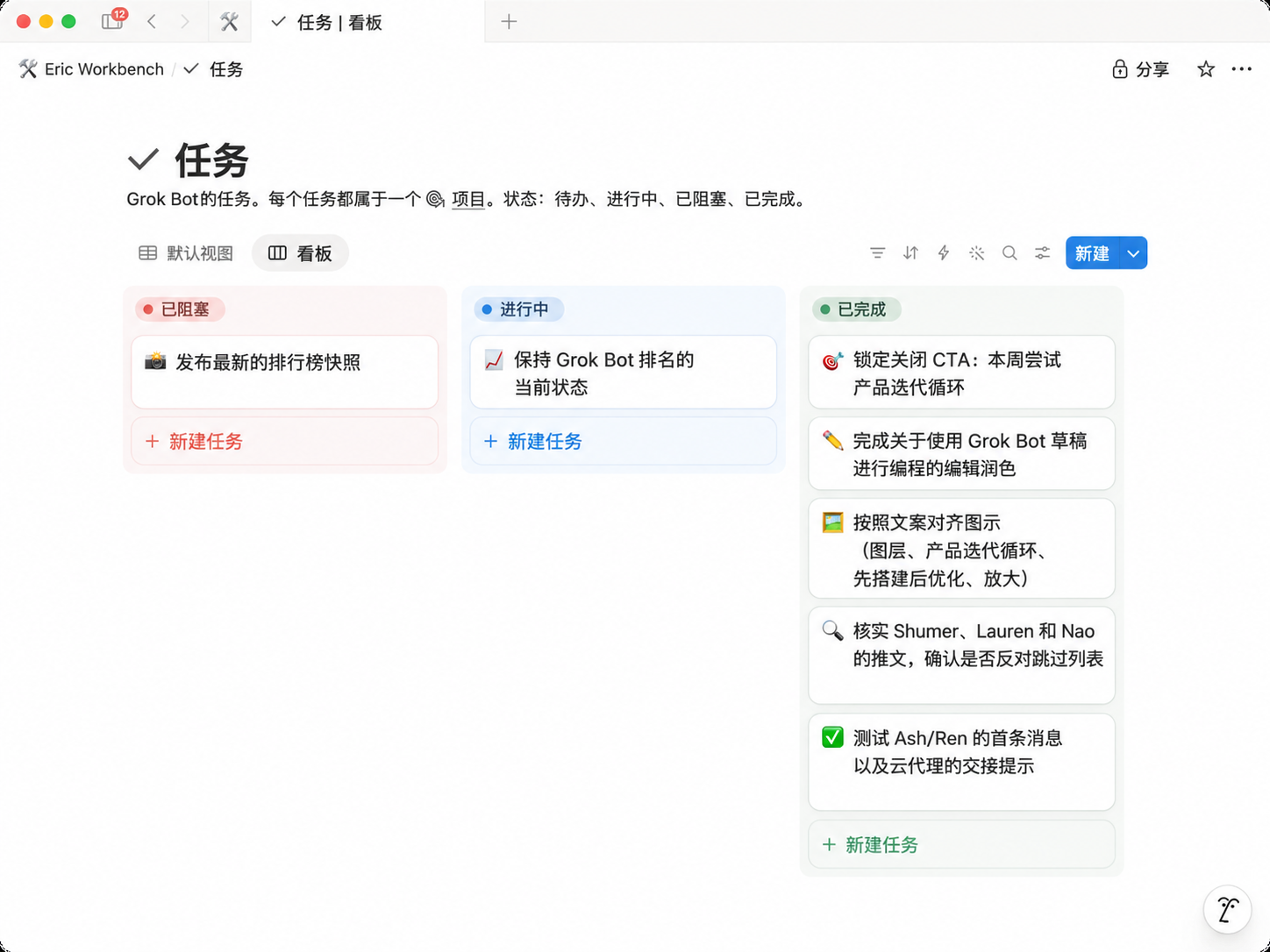Viewport: 1270px width, 952px height.
Task: Open the tools workspace tab icon
Action: pyautogui.click(x=230, y=22)
